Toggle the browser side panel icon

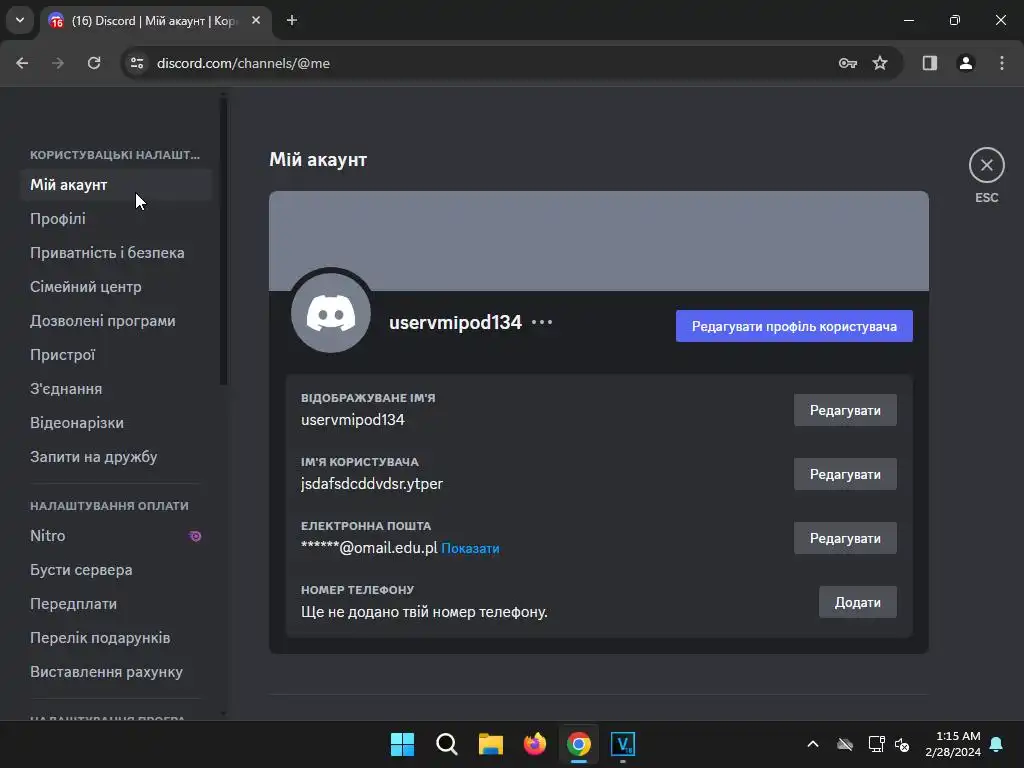(930, 63)
